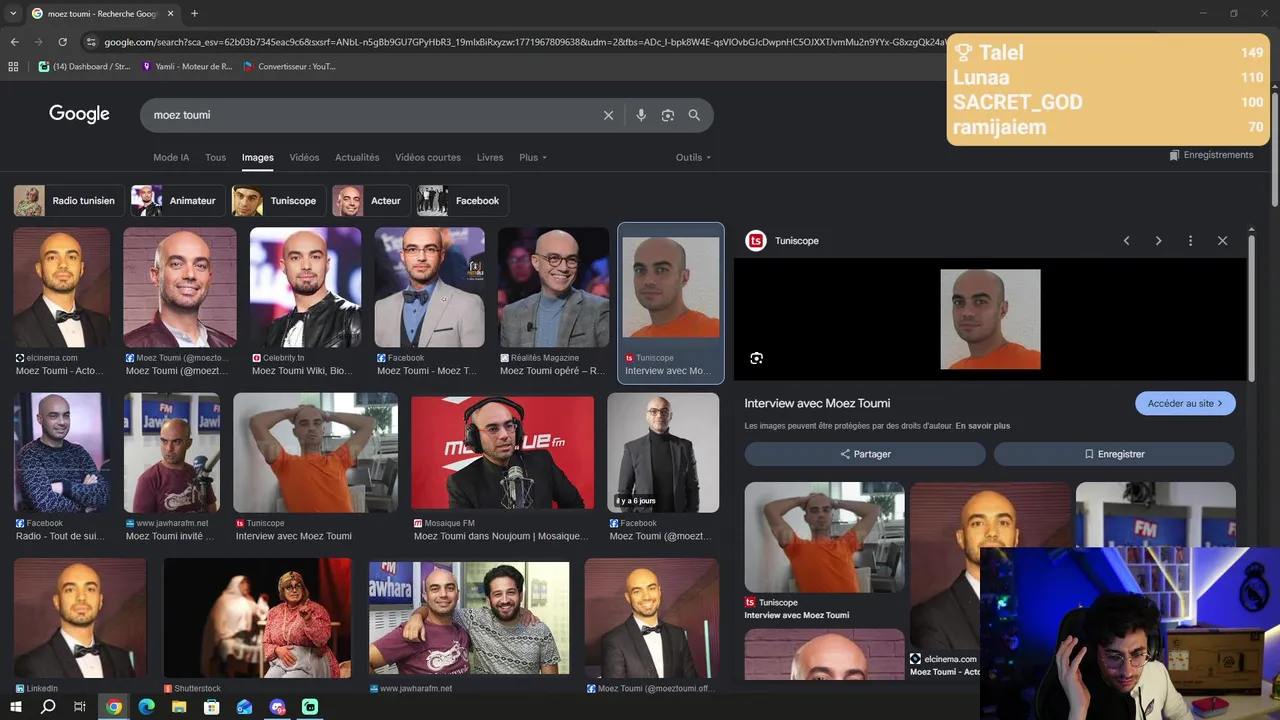Click the 'Radio - Tout de sui...' caption

pyautogui.click(x=60, y=536)
